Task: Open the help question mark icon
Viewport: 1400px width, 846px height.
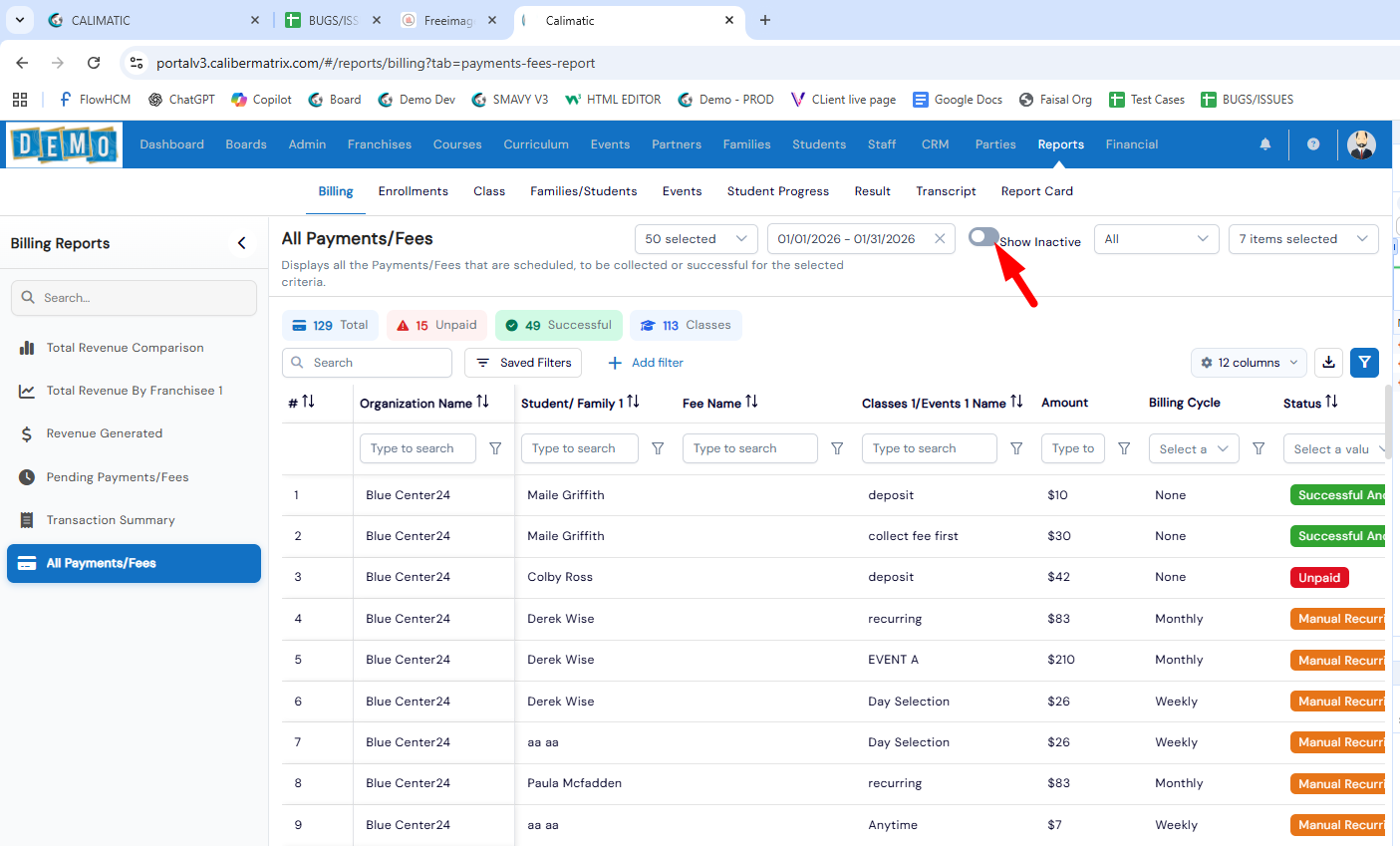Action: pyautogui.click(x=1313, y=144)
